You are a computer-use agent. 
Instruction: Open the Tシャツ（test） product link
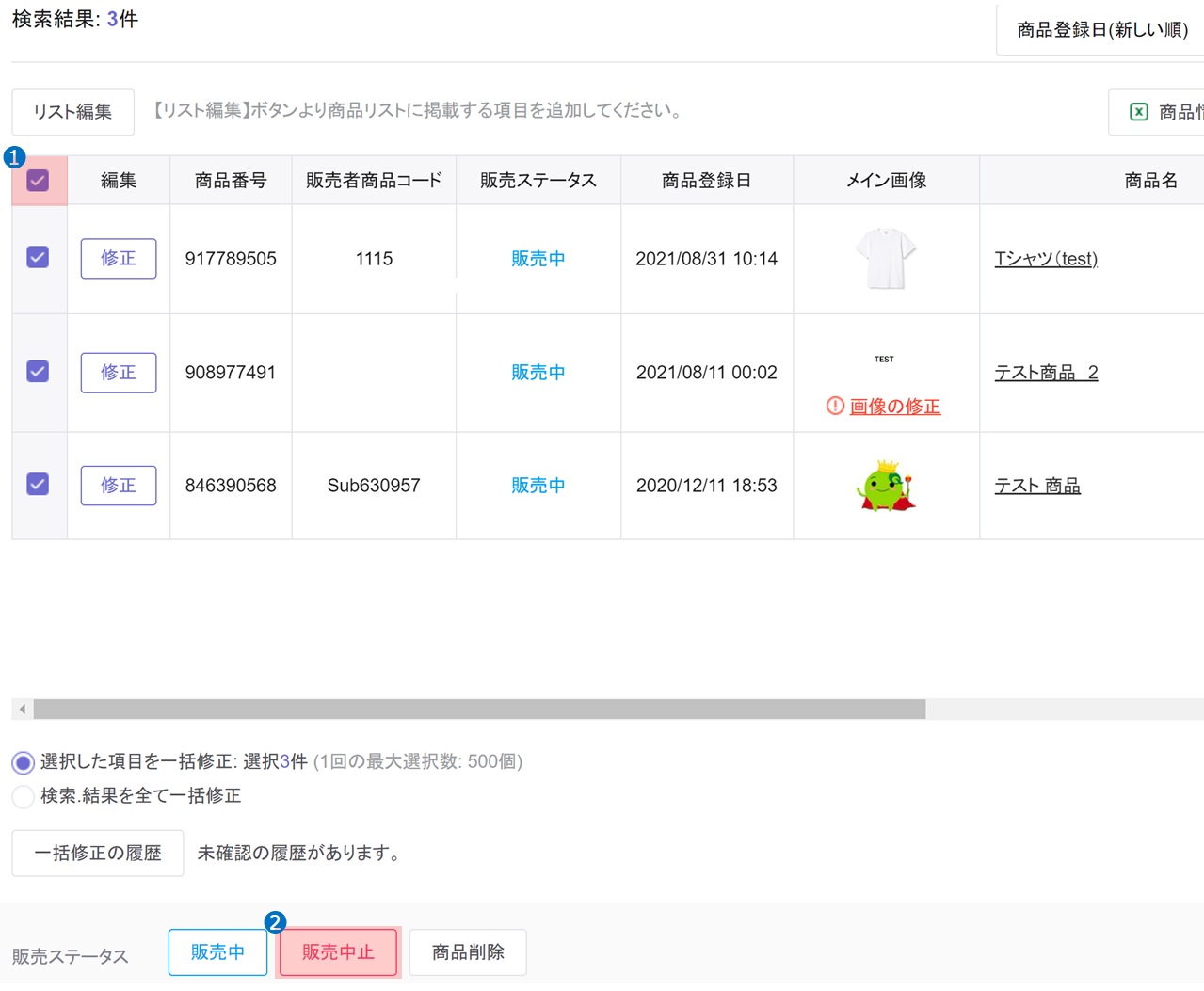pos(1045,258)
